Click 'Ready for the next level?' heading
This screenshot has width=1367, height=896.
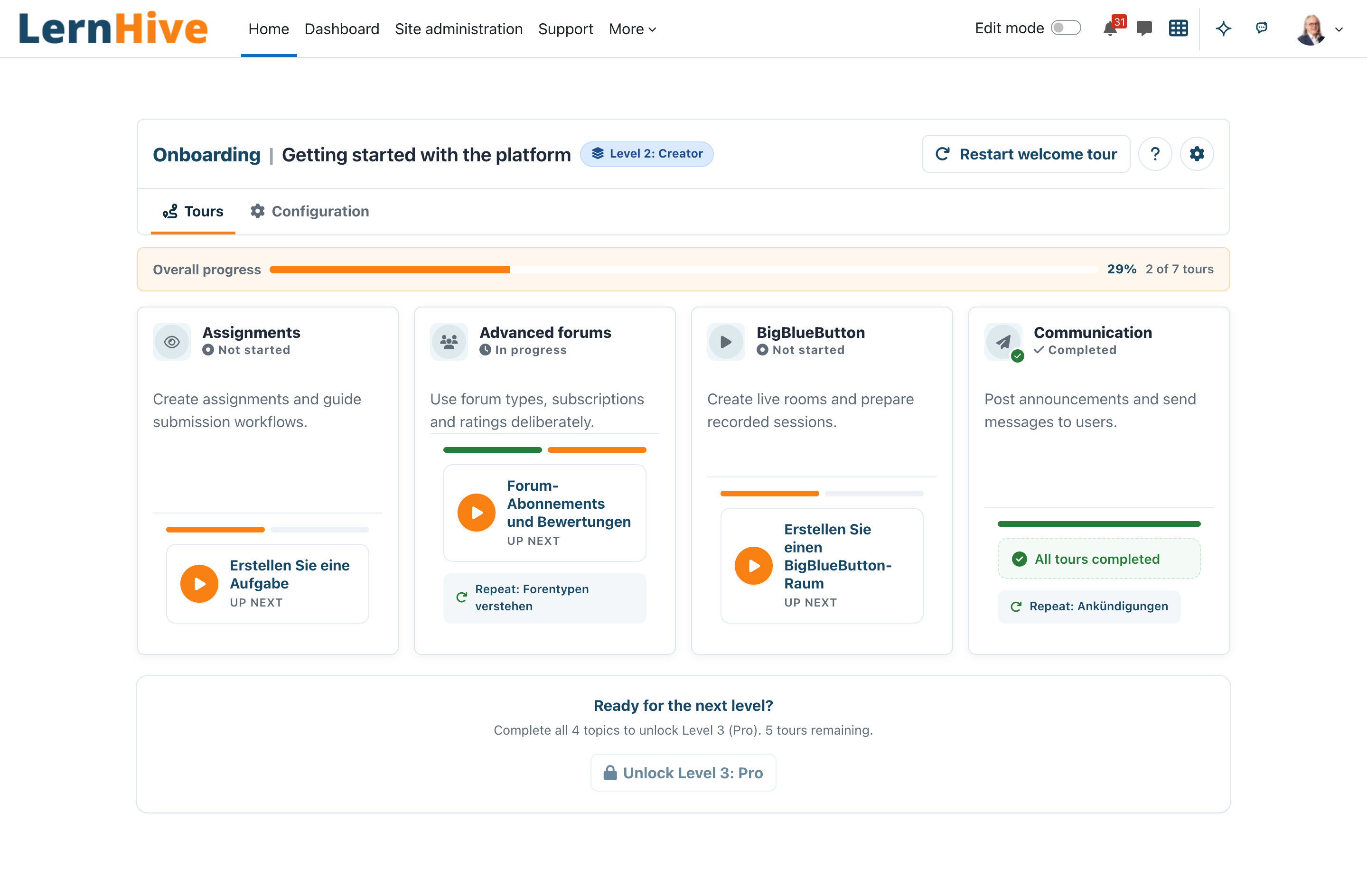coord(683,705)
